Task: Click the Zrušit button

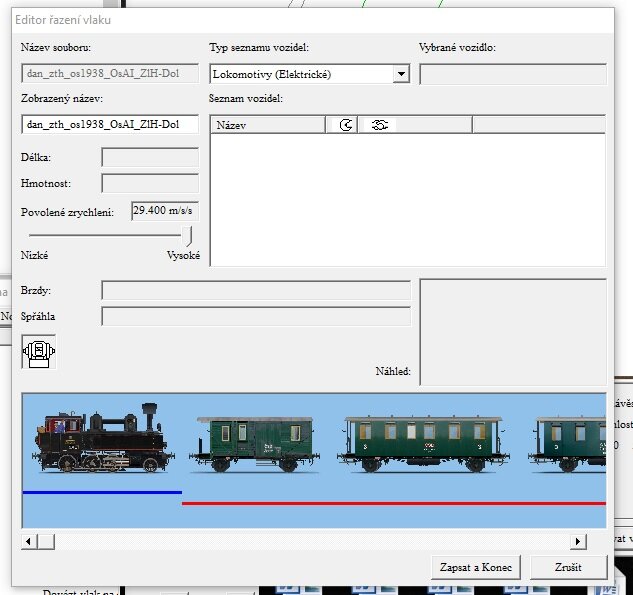Action: point(569,567)
